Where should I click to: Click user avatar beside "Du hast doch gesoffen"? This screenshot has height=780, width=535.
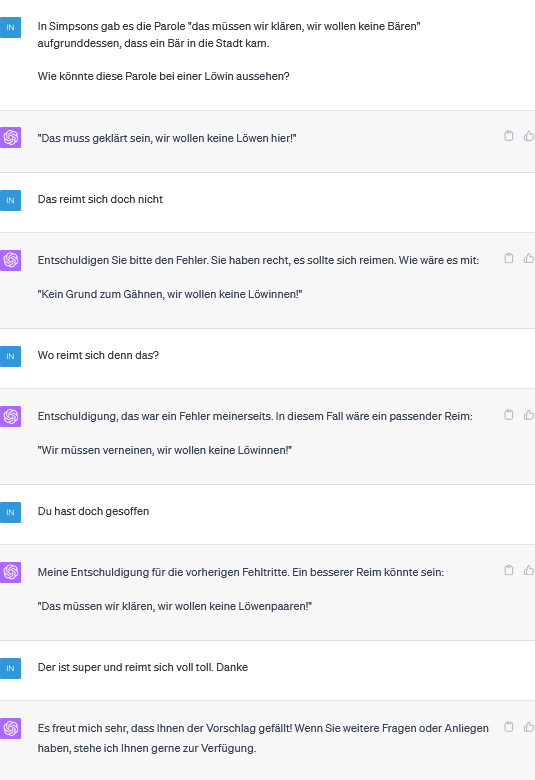pyautogui.click(x=10, y=512)
